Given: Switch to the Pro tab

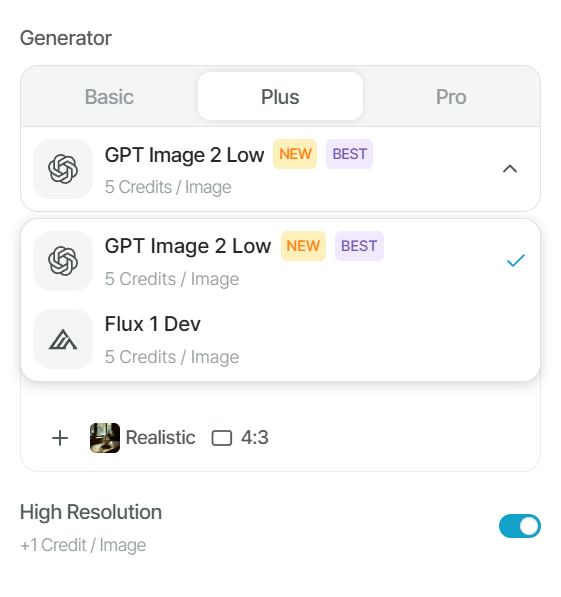Looking at the screenshot, I should coord(451,97).
